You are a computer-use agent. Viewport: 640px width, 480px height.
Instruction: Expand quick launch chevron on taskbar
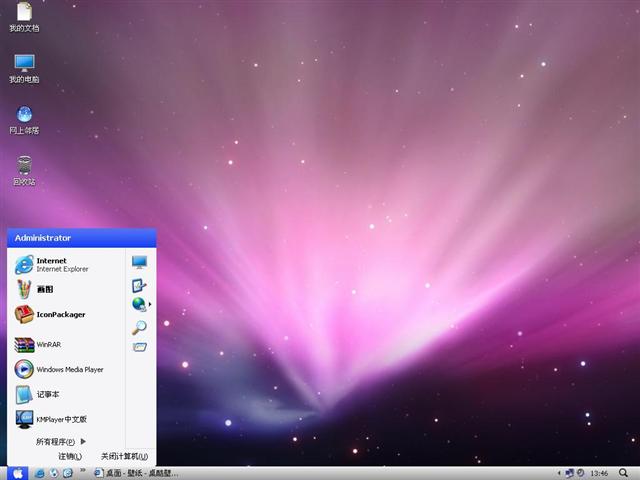[x=83, y=471]
